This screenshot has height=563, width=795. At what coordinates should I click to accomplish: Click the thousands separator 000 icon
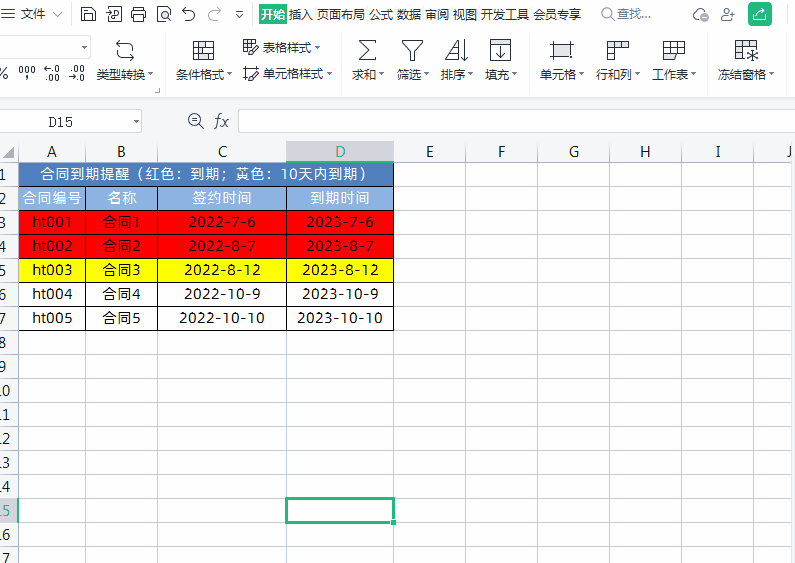point(27,73)
